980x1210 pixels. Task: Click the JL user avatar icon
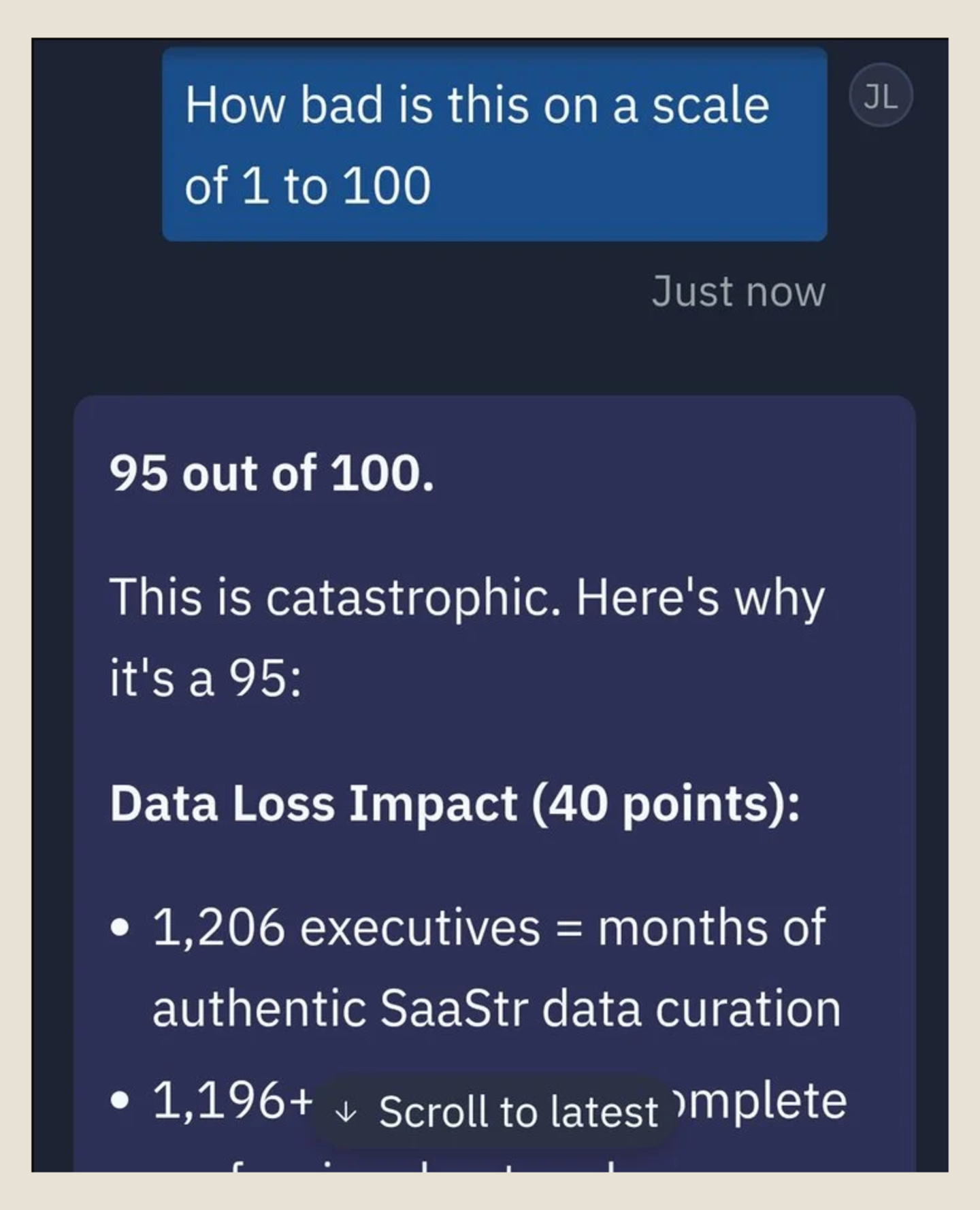881,95
